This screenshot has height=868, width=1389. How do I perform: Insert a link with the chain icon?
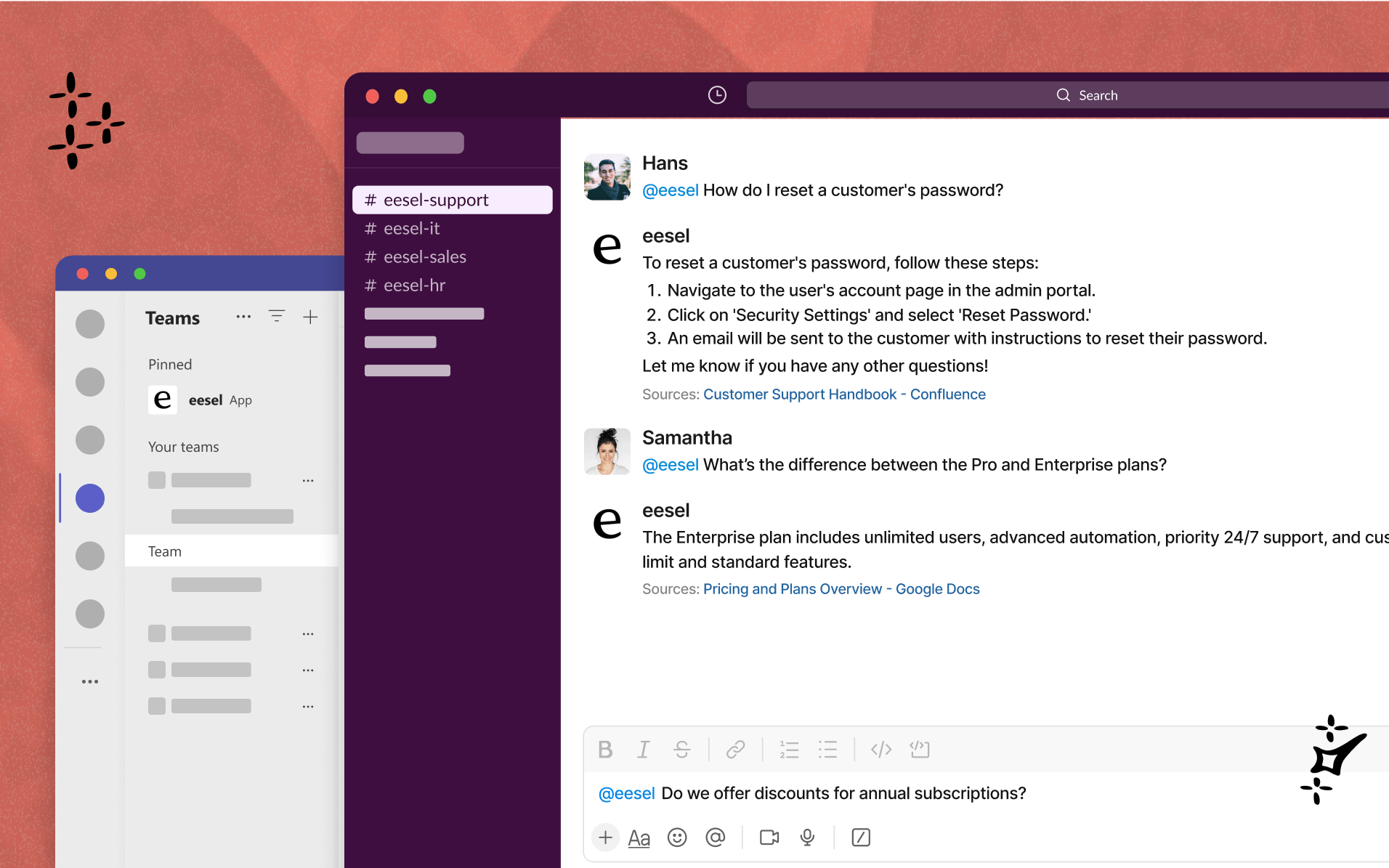(x=735, y=750)
